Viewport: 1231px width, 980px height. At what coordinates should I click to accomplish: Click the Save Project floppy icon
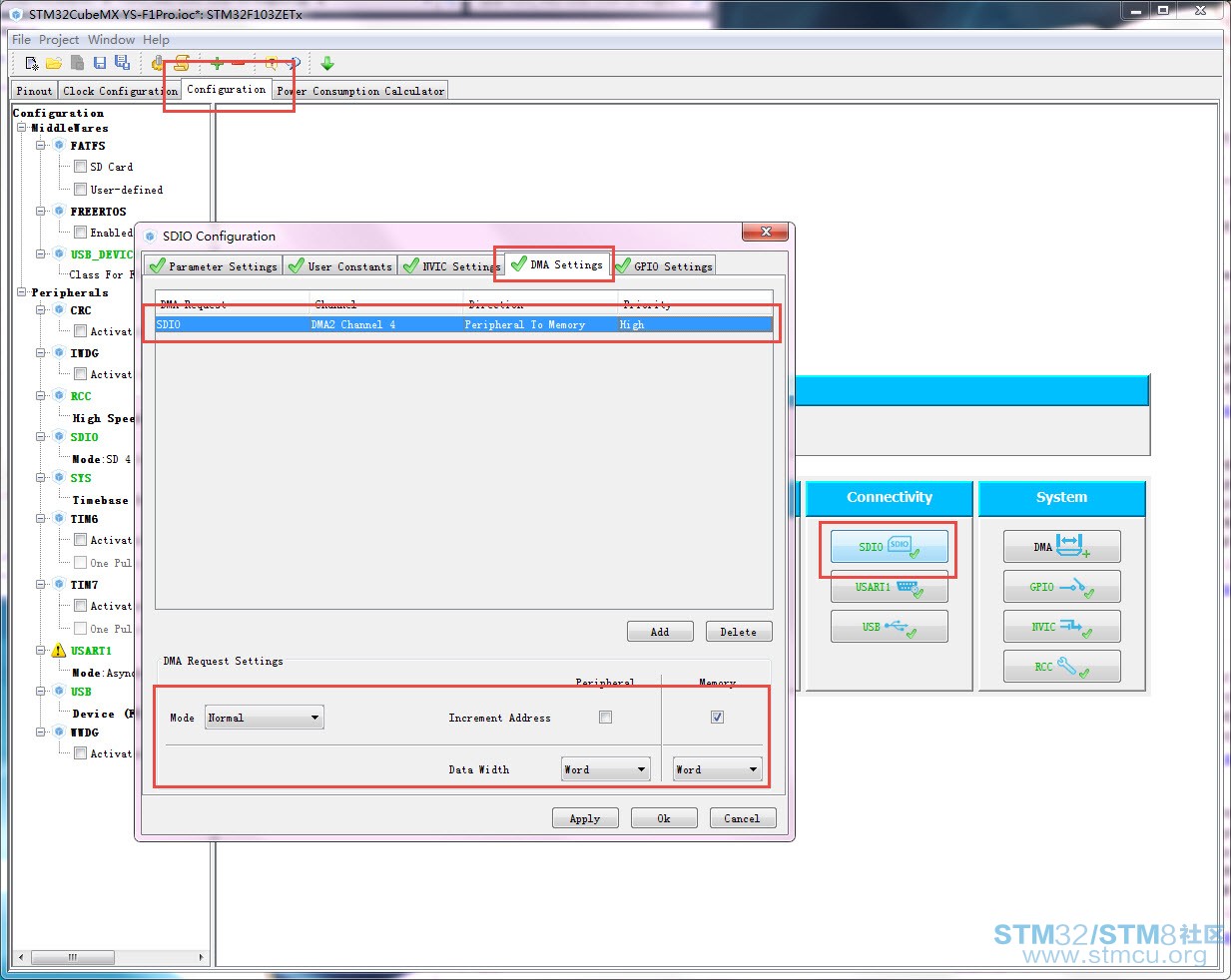[100, 64]
